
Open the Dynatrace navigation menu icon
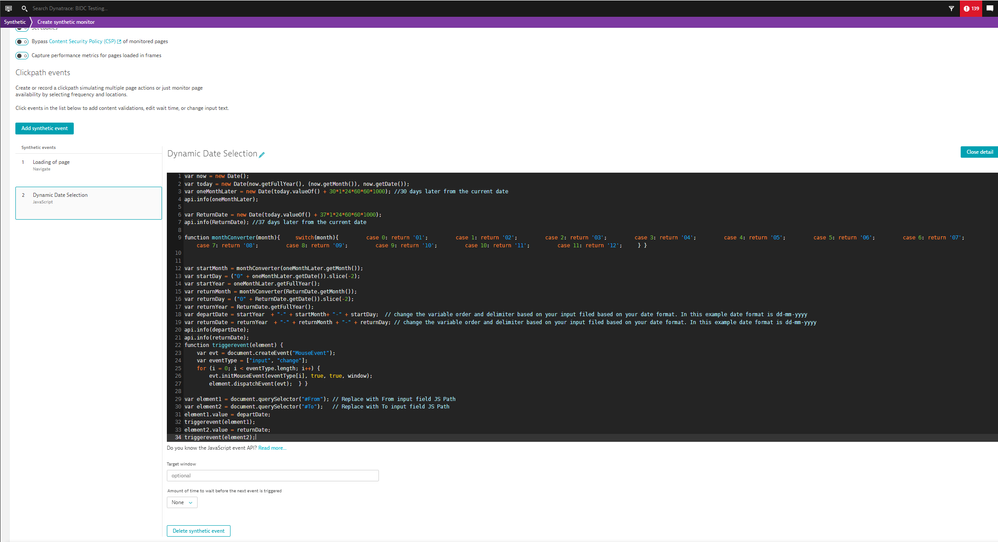coord(9,8)
